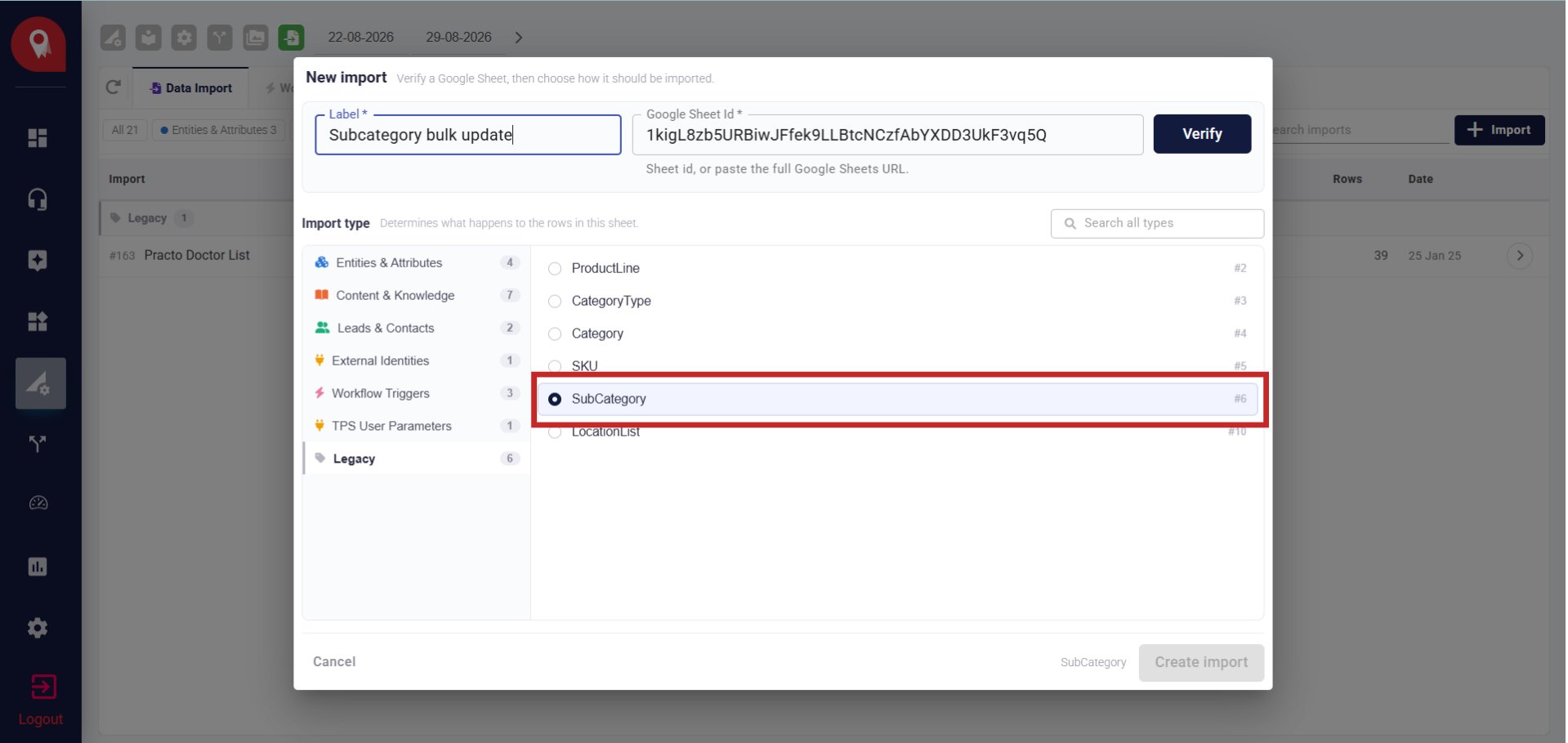Image resolution: width=1568 pixels, height=743 pixels.
Task: Open the Practo Doctor List row chevron
Action: pyautogui.click(x=1519, y=256)
